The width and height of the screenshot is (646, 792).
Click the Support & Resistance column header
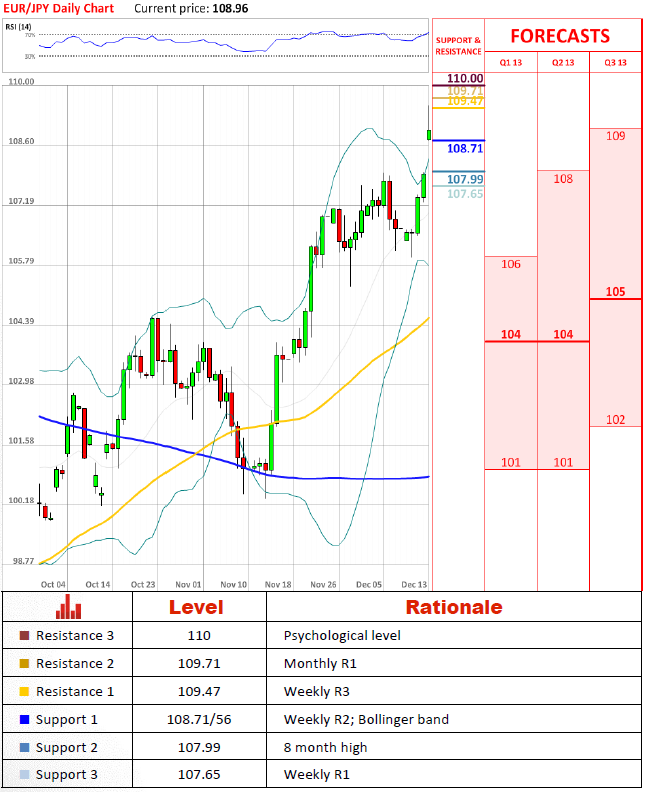pos(458,46)
